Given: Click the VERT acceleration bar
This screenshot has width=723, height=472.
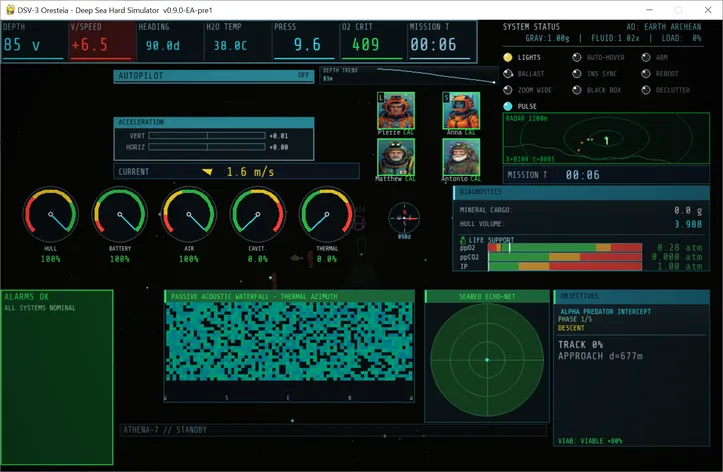Looking at the screenshot, I should coord(207,136).
